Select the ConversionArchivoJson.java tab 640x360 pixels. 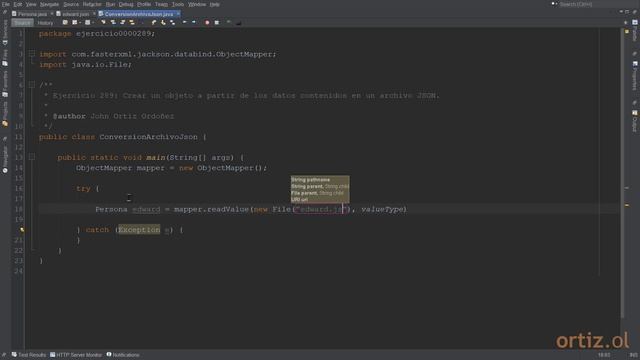(x=138, y=14)
